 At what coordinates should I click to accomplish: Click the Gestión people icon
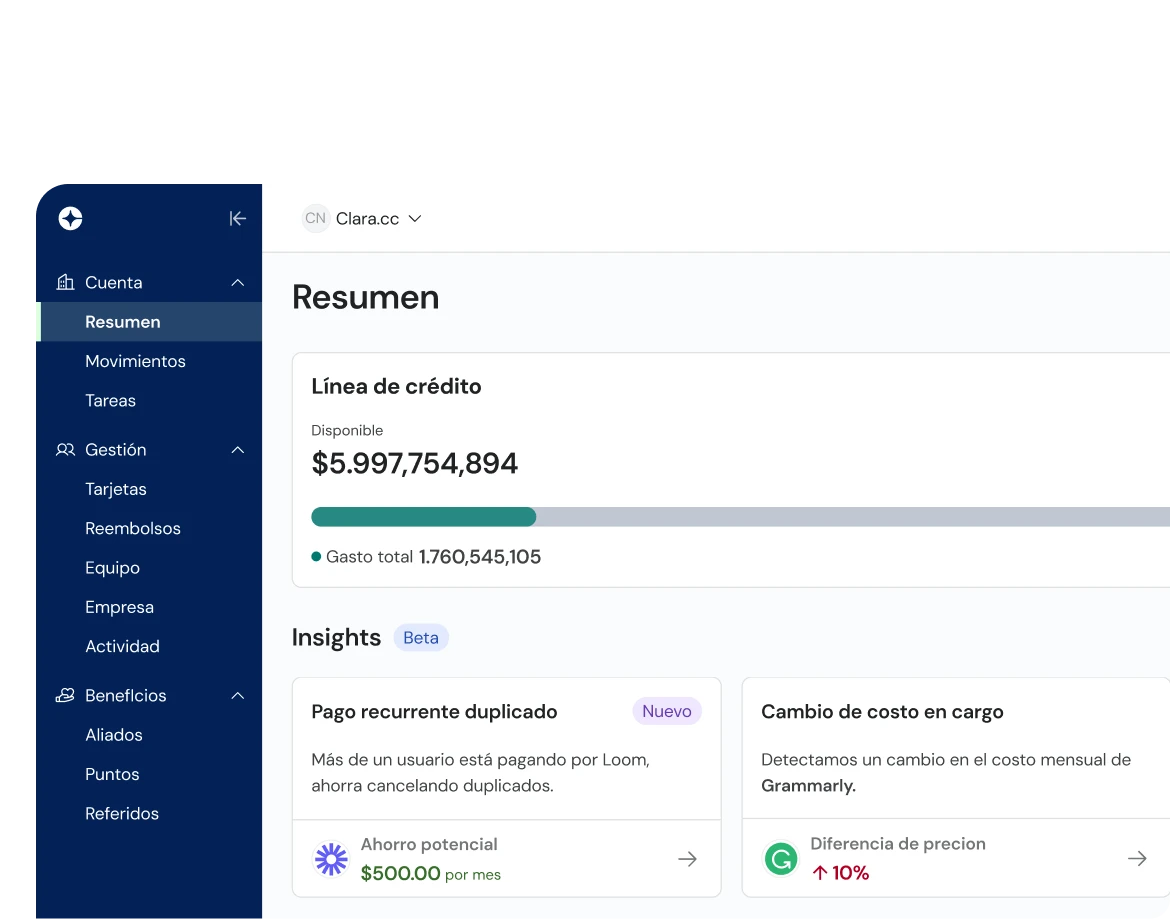pyautogui.click(x=64, y=449)
